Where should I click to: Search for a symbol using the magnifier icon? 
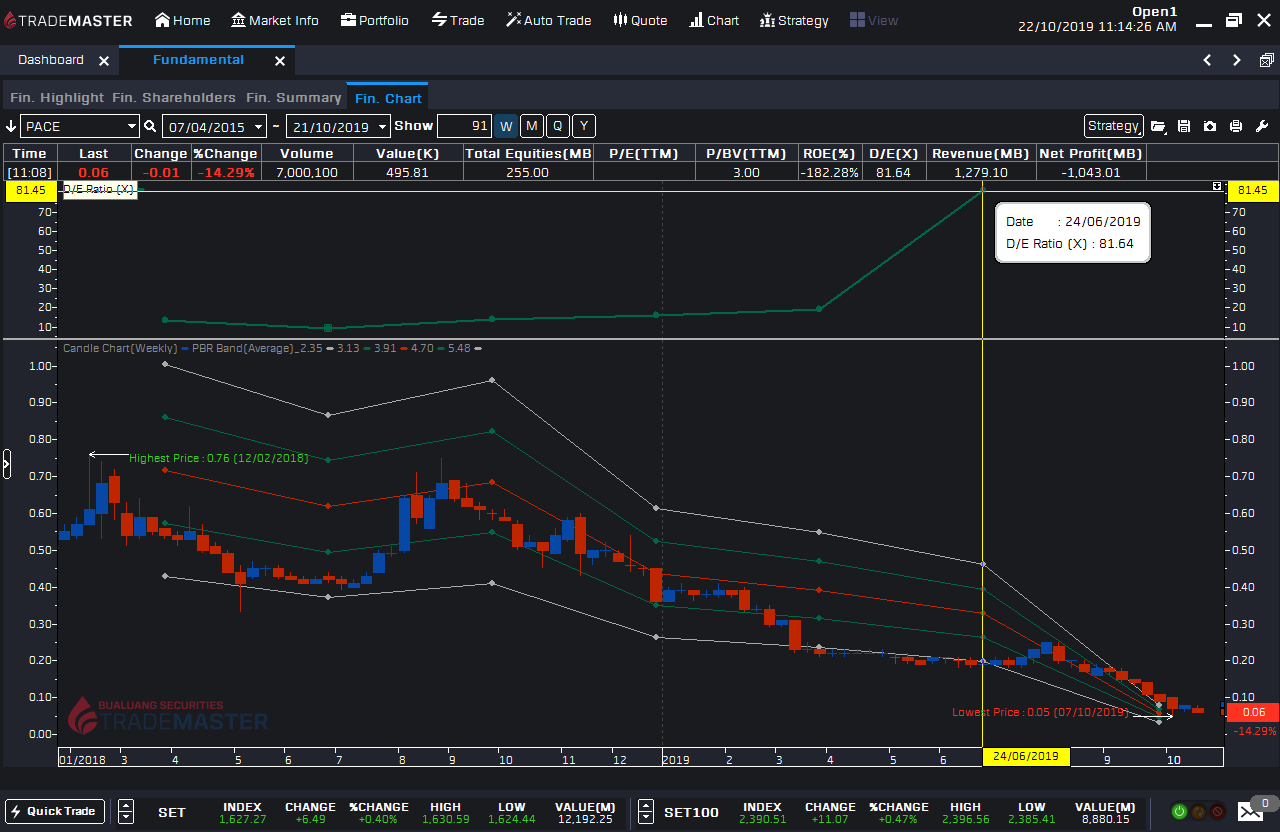(x=148, y=126)
